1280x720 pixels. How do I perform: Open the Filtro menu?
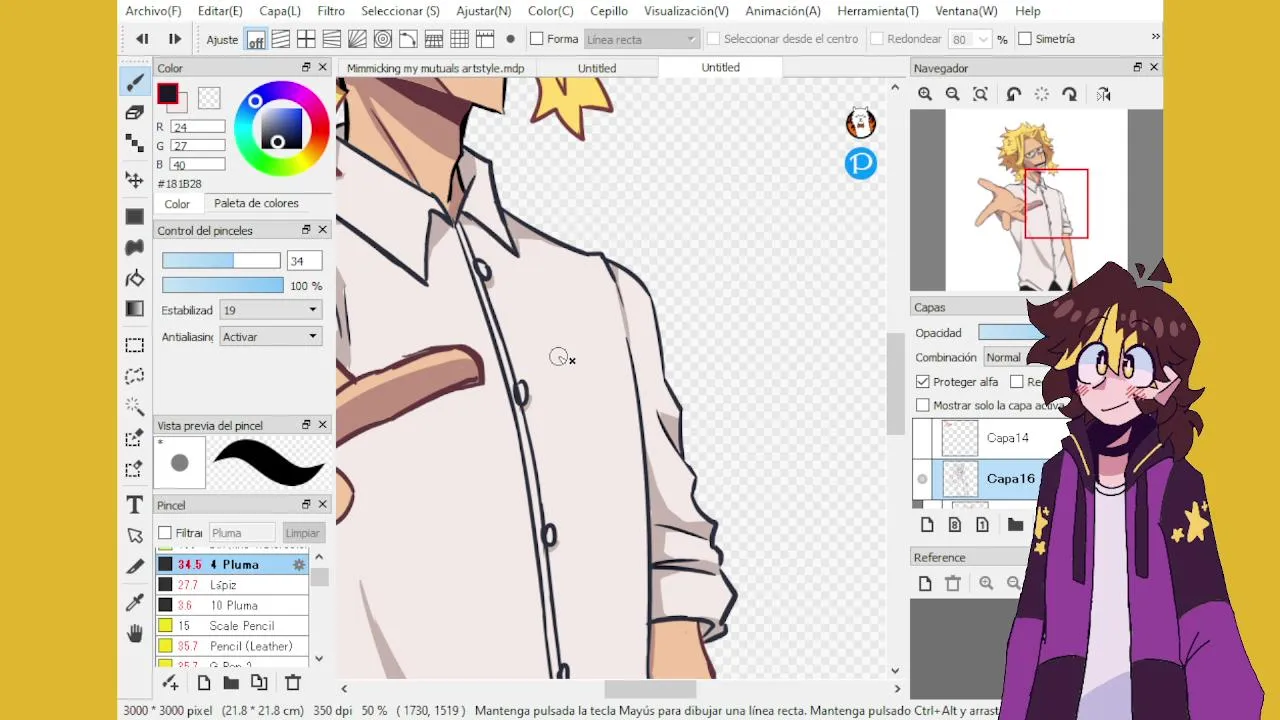(331, 11)
